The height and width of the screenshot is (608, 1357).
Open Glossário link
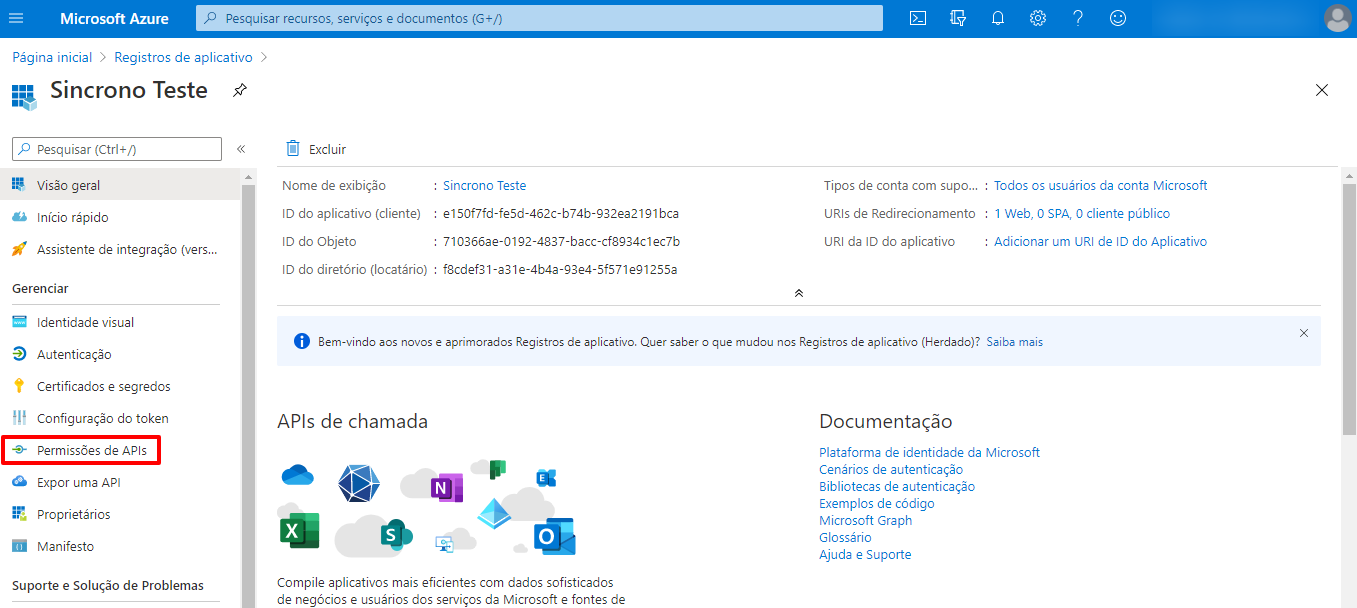point(845,537)
